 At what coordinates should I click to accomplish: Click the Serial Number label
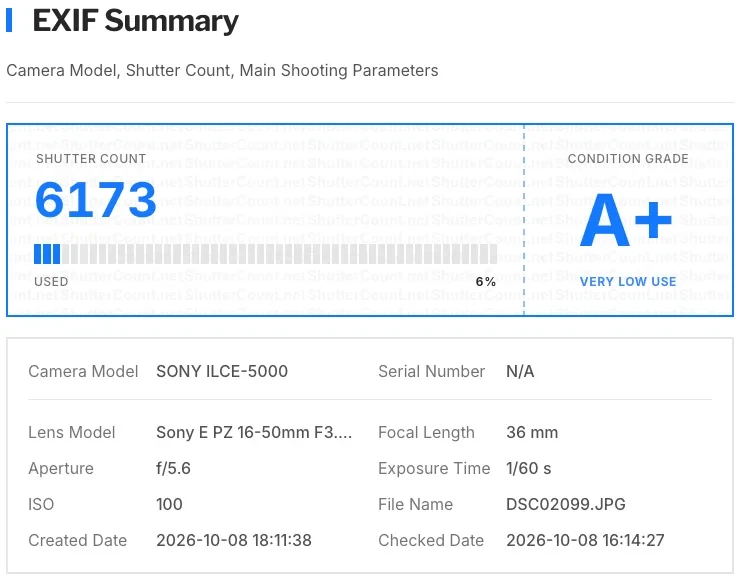[x=431, y=372]
